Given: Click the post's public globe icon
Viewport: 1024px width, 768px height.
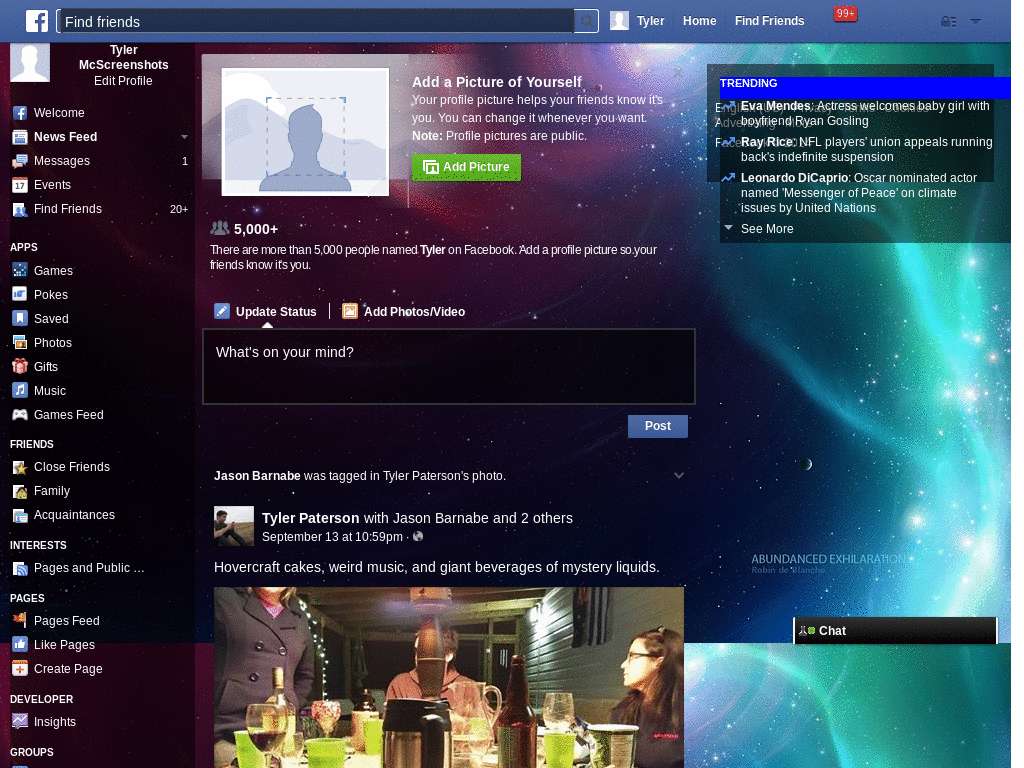Looking at the screenshot, I should [418, 536].
